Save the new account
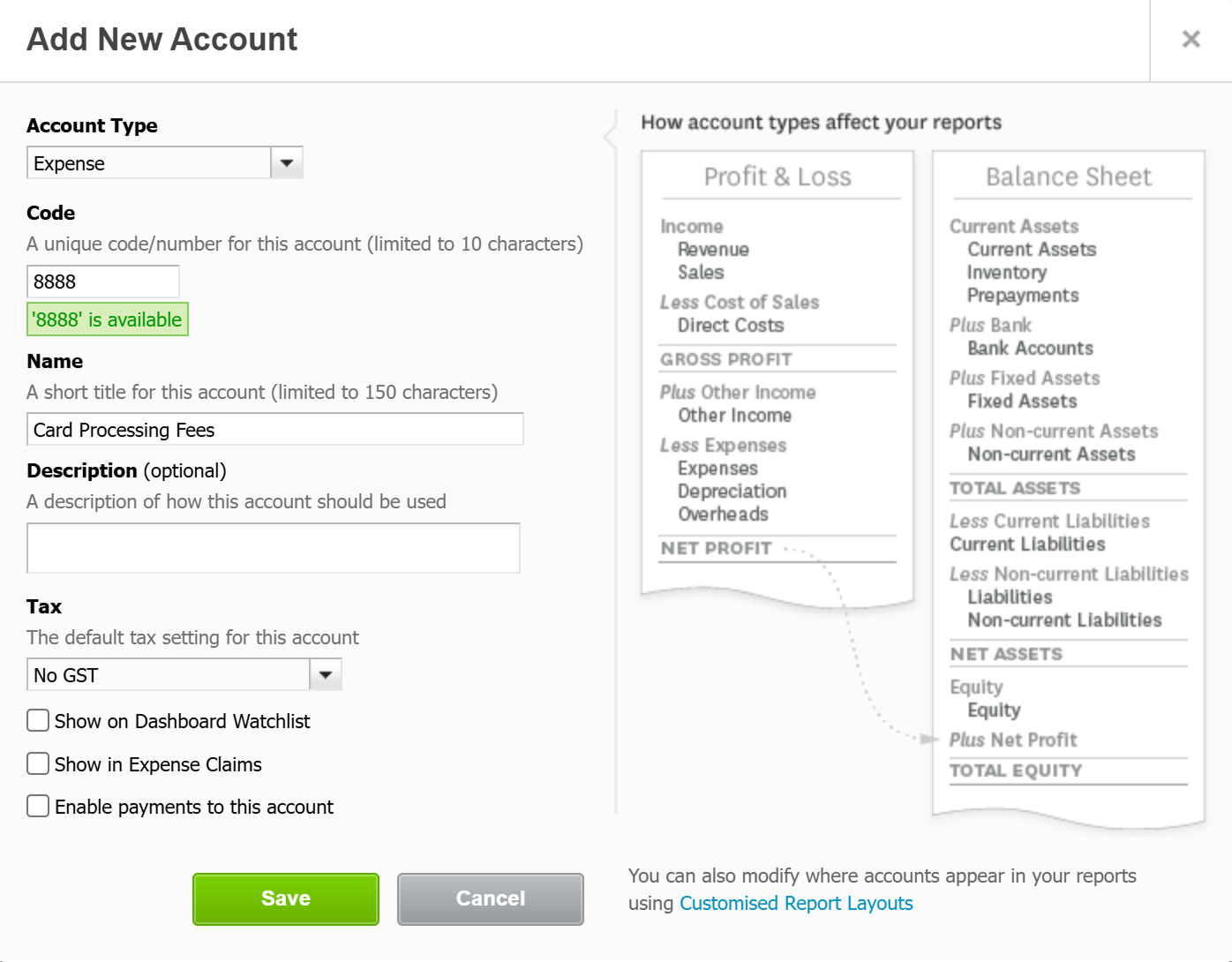 click(x=286, y=898)
